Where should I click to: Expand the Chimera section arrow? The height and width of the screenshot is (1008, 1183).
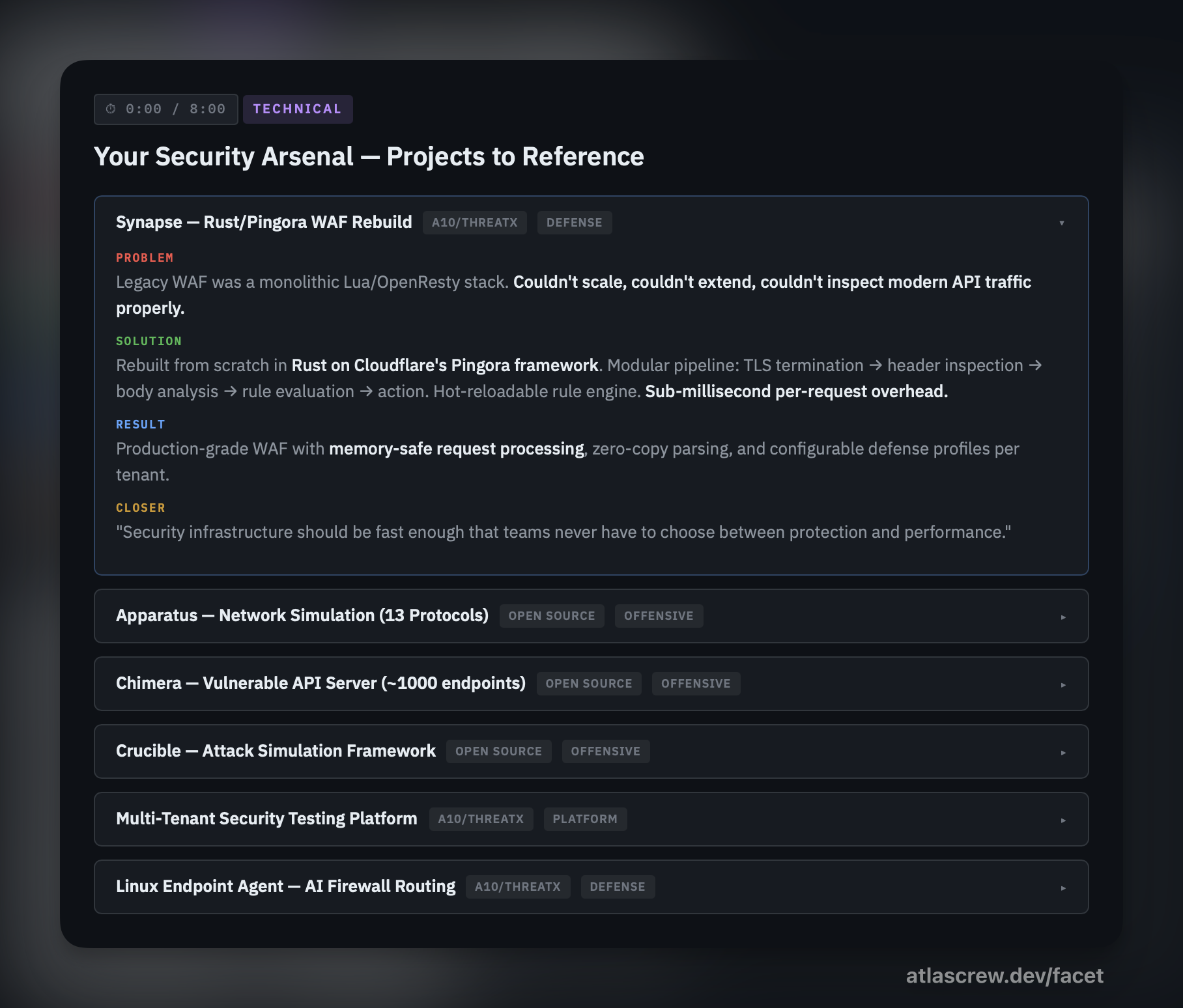click(x=1063, y=684)
